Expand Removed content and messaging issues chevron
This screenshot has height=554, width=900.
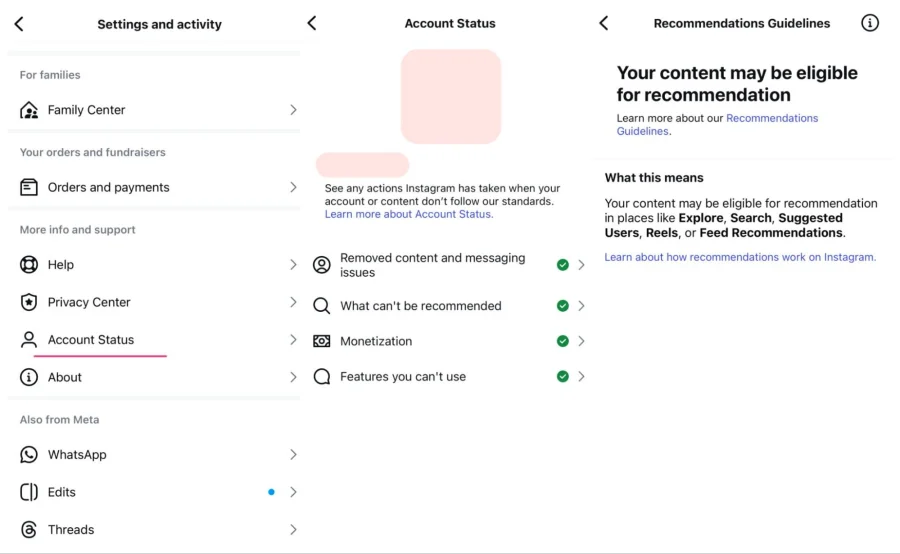[581, 265]
